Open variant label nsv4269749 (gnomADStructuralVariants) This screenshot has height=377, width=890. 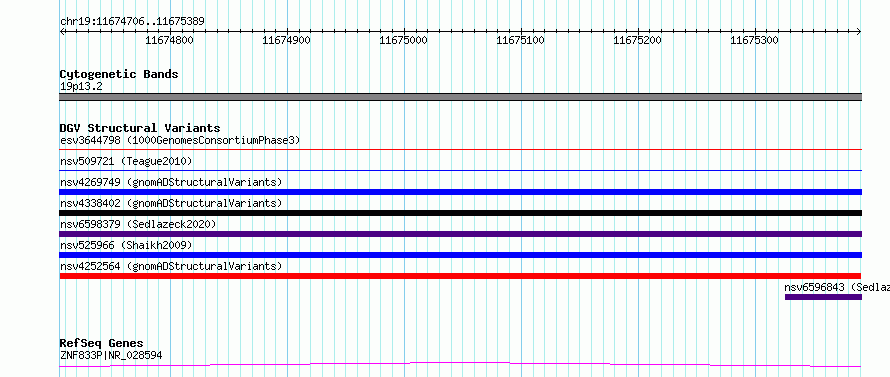click(171, 182)
